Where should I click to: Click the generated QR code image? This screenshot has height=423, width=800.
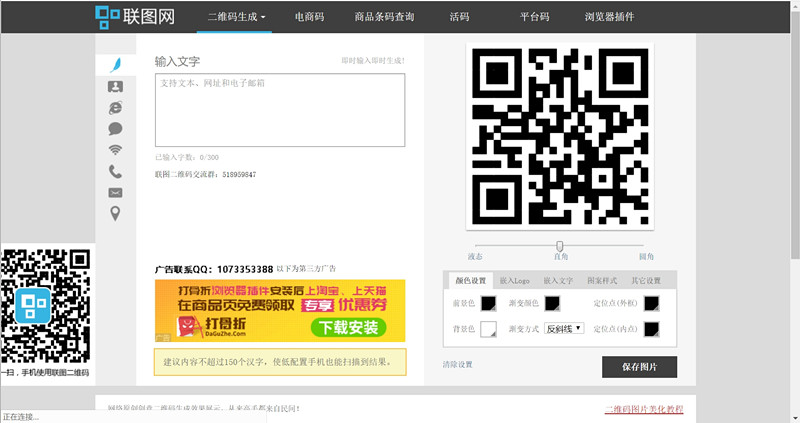560,136
